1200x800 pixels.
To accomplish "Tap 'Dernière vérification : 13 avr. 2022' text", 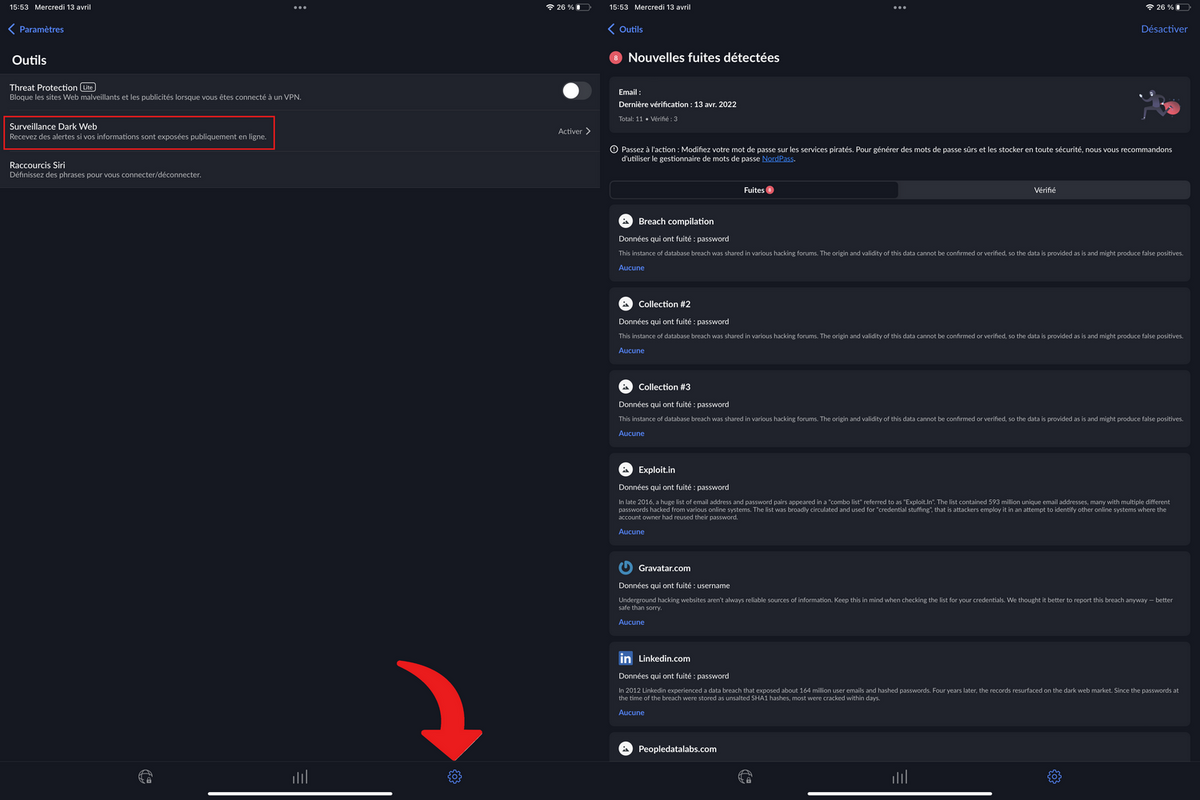I will click(x=677, y=105).
